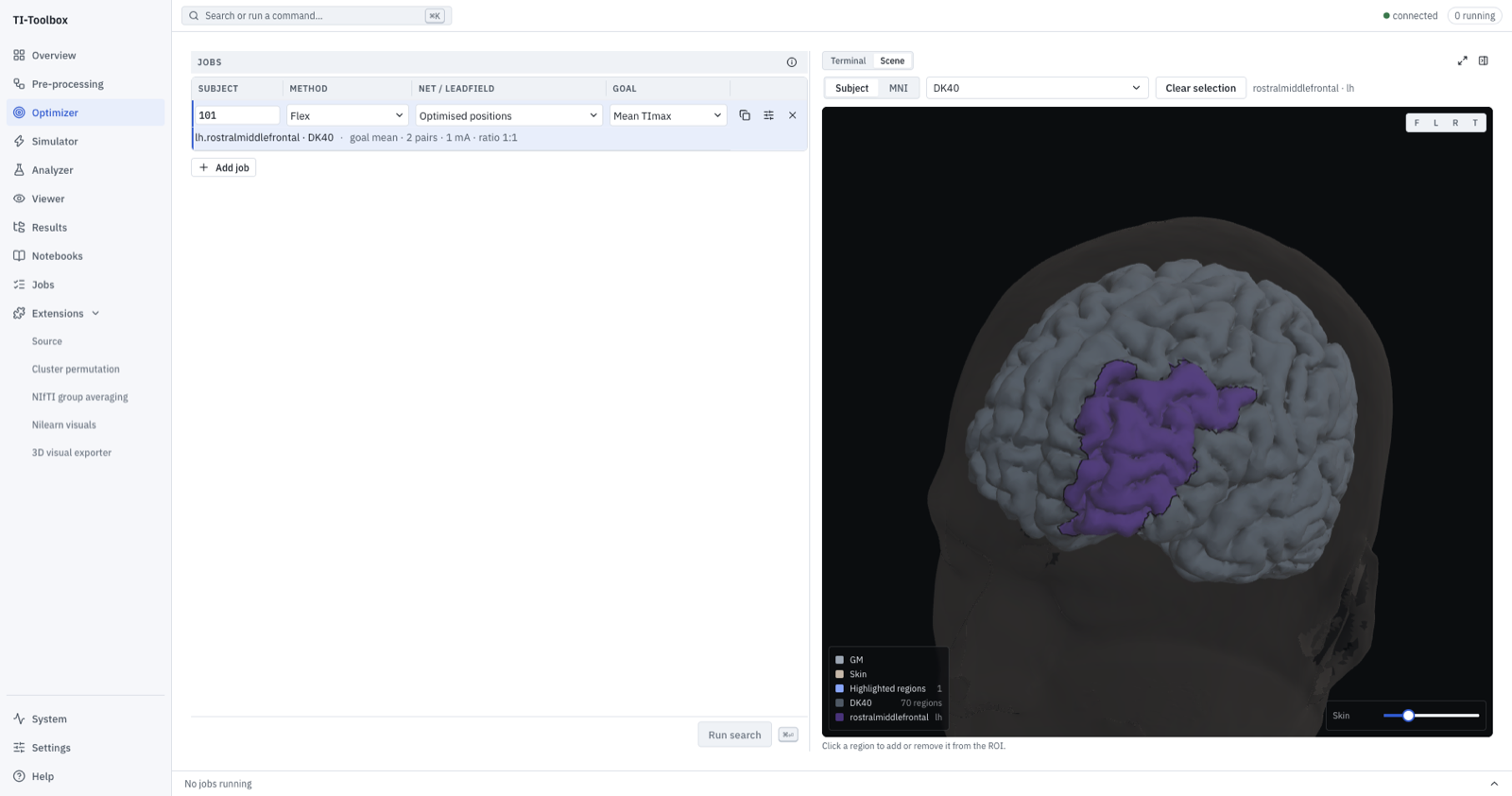Screen dimensions: 1512x796
Task: Click the Run search button
Action: coord(734,735)
